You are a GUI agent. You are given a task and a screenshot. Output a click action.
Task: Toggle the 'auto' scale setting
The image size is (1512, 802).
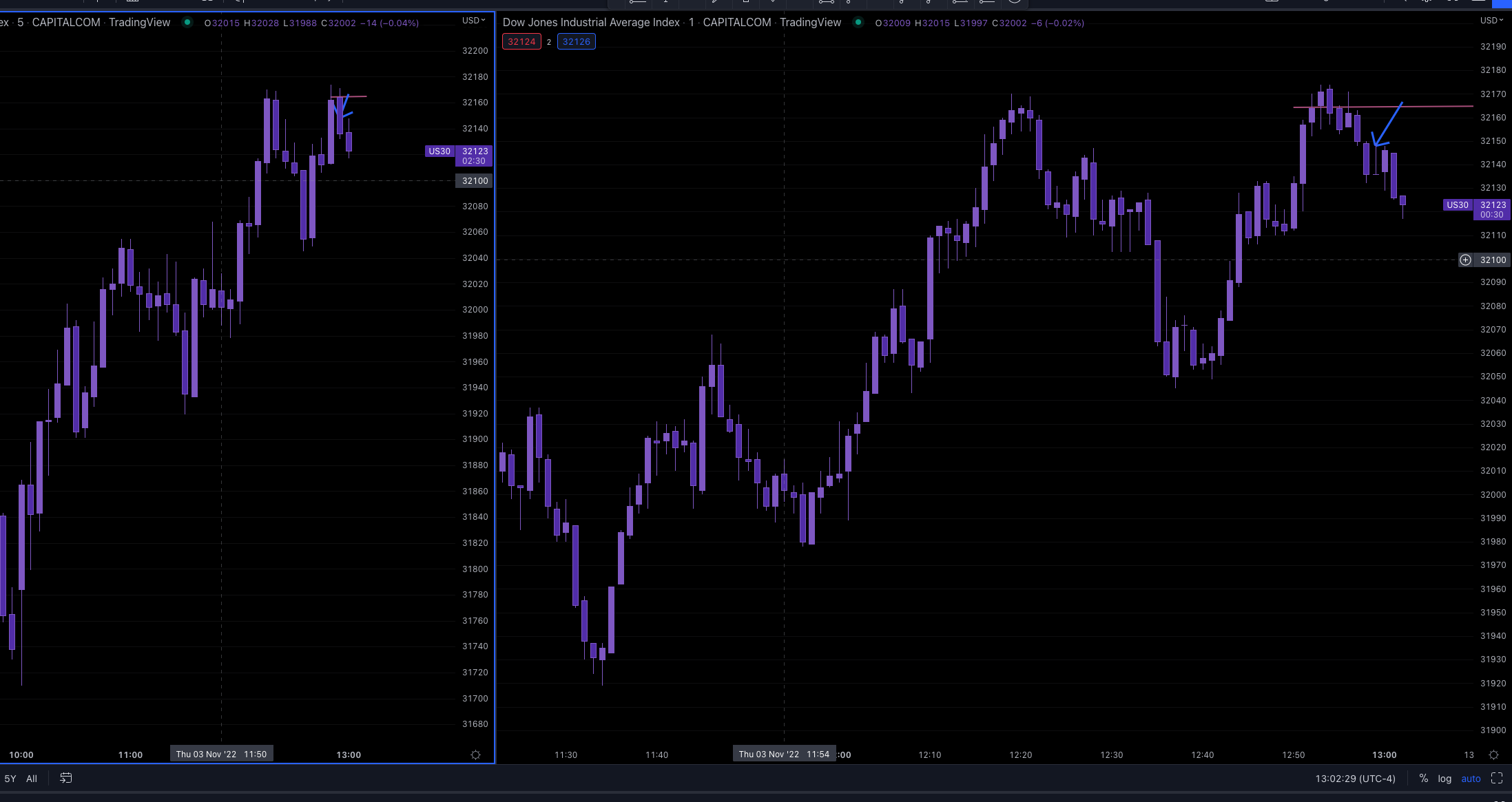tap(1471, 778)
